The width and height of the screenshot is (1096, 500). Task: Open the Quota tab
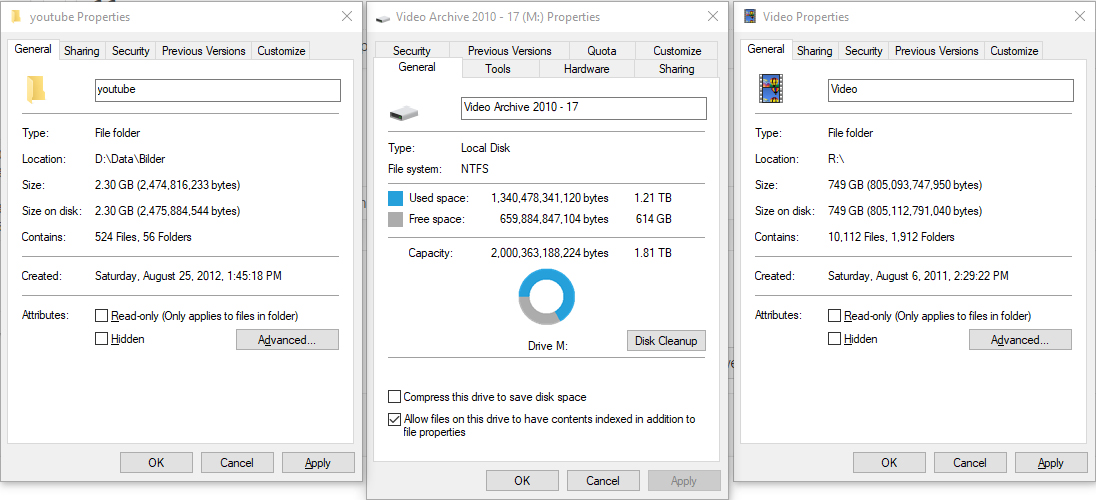point(601,51)
